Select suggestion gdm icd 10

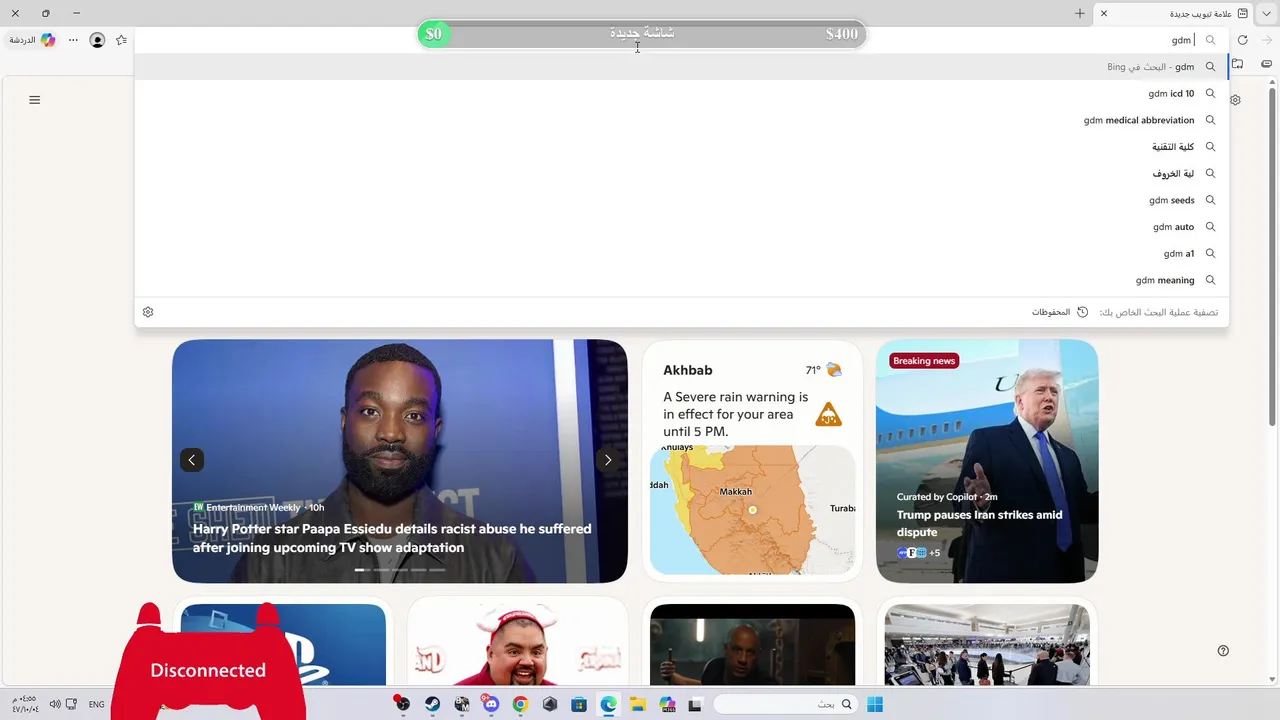pos(681,93)
